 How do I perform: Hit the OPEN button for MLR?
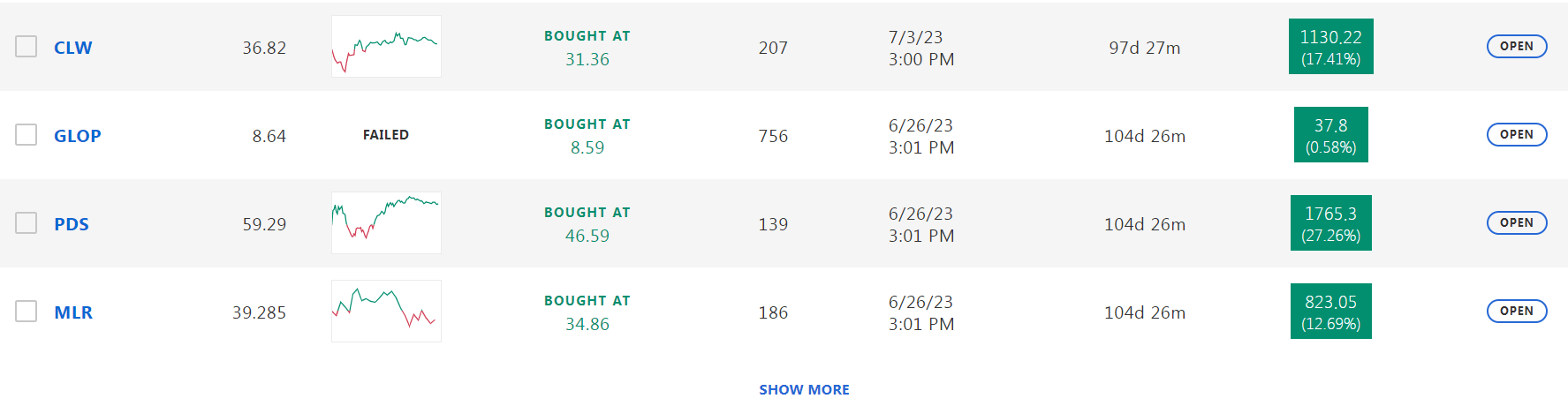point(1517,312)
